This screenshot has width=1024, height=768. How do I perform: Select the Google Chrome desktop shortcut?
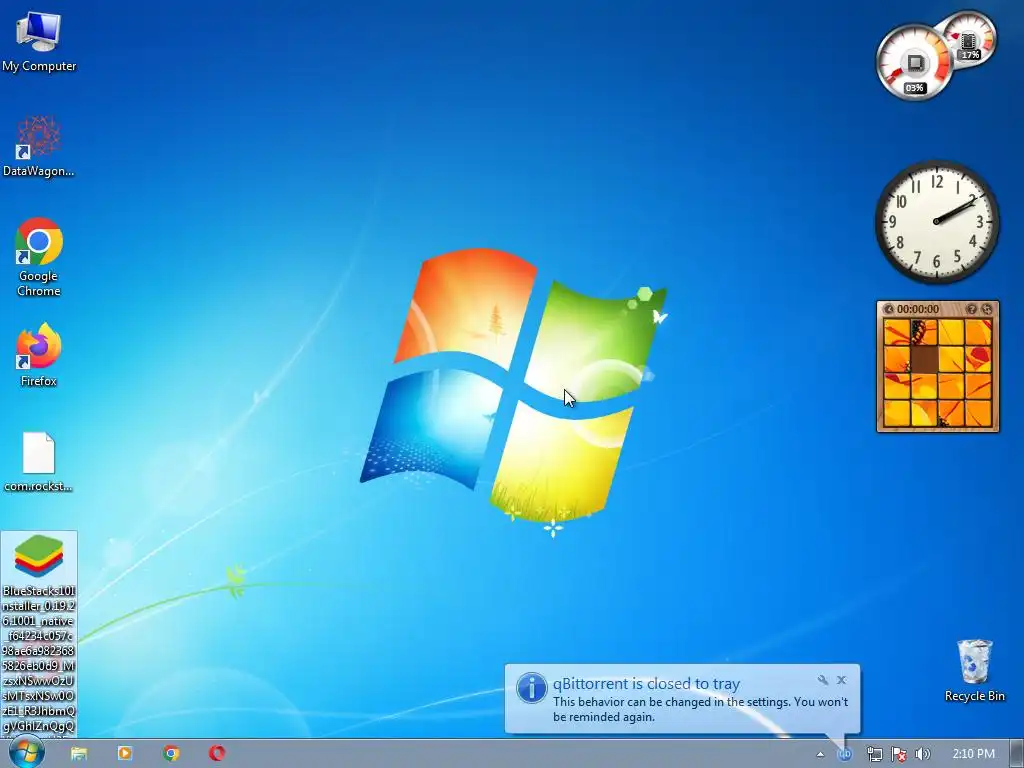39,257
